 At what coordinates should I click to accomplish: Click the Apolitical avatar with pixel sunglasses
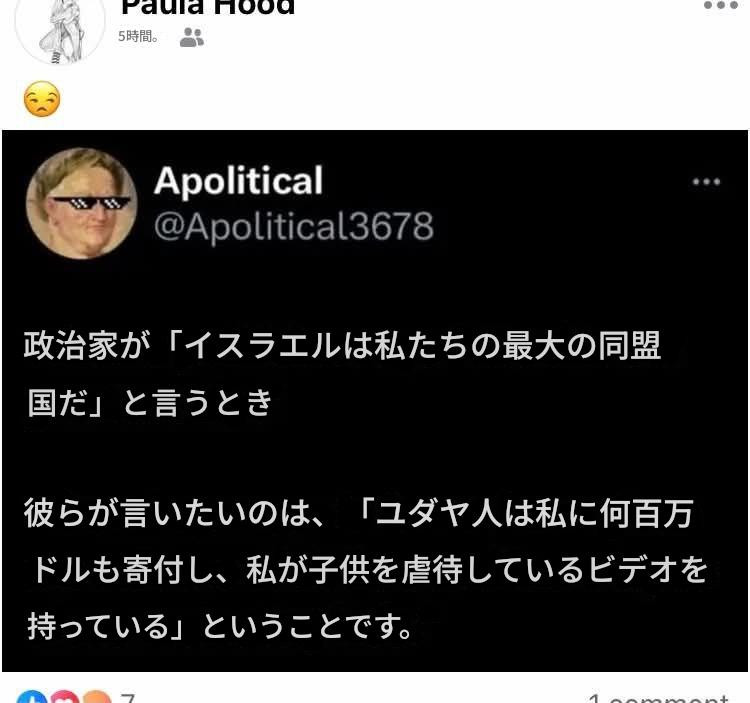pyautogui.click(x=82, y=203)
